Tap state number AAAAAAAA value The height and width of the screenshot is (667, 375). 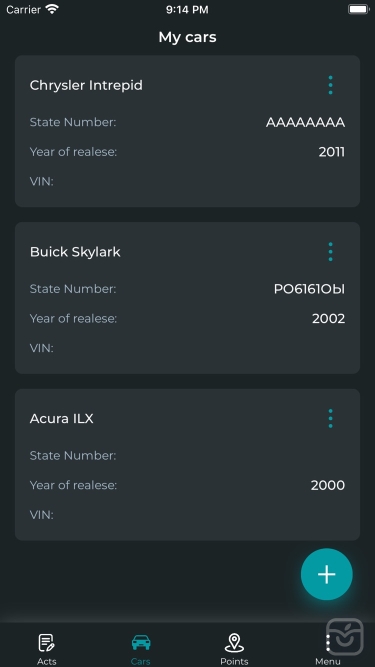point(305,123)
